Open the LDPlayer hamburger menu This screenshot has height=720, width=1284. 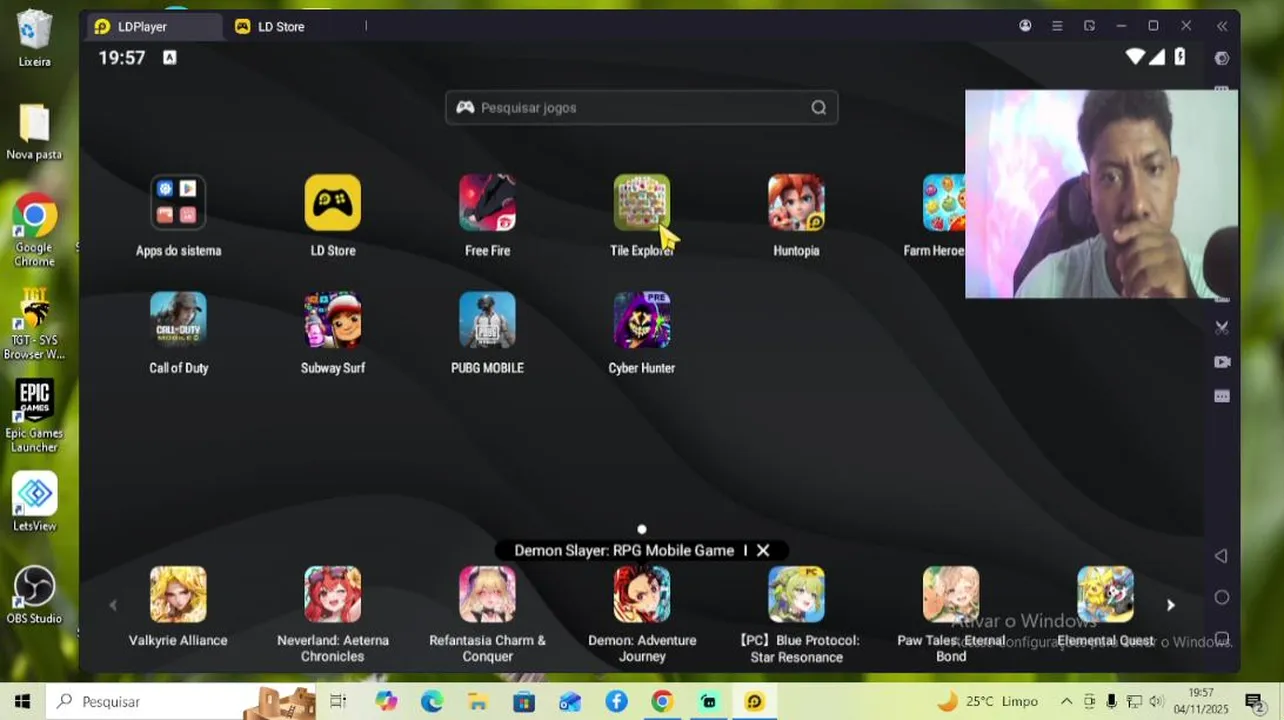click(x=1057, y=26)
